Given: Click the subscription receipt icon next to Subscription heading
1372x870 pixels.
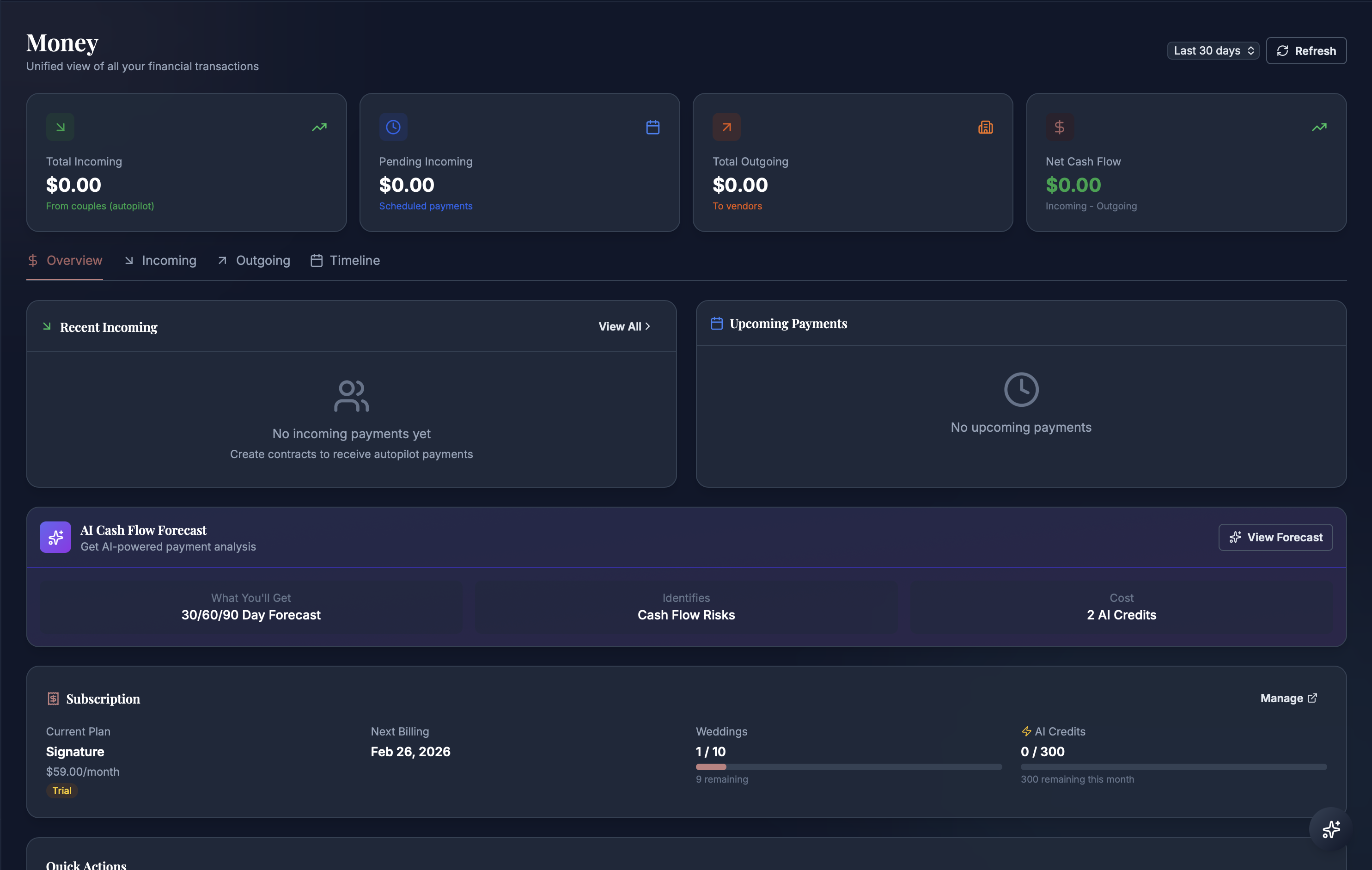Looking at the screenshot, I should 52,698.
